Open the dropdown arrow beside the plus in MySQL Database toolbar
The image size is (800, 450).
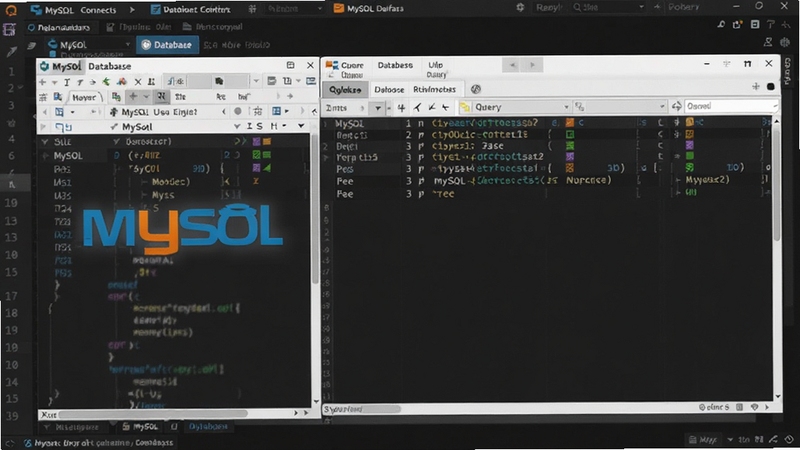pos(54,82)
